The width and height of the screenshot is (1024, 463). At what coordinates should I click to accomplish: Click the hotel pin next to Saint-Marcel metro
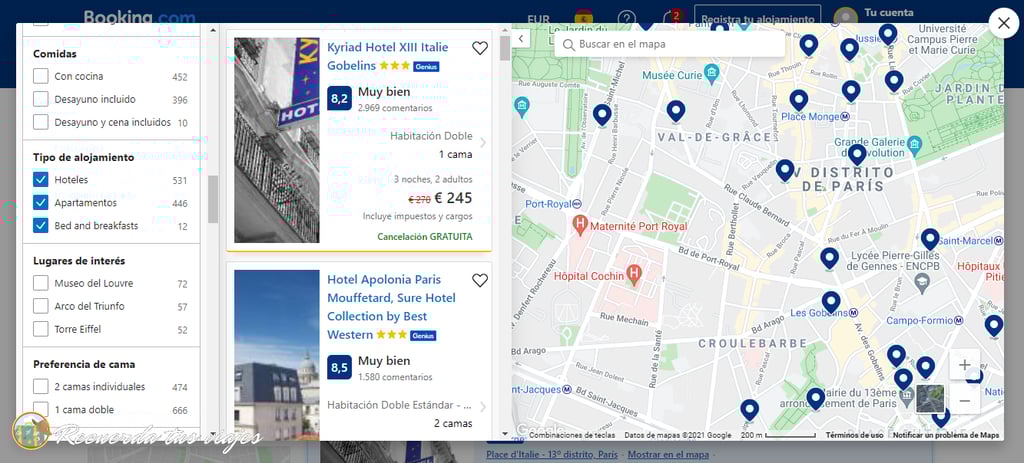click(x=930, y=239)
